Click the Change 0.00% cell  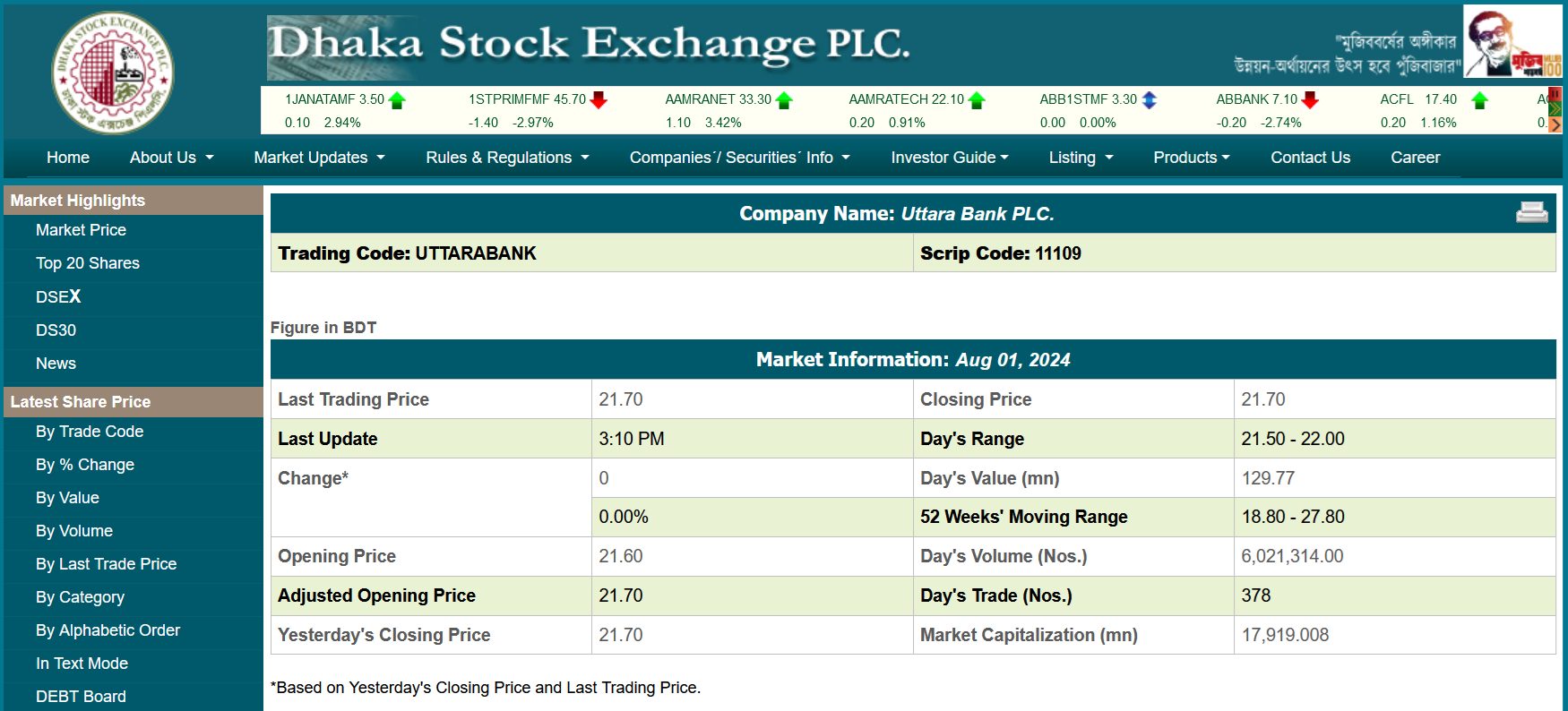point(752,517)
